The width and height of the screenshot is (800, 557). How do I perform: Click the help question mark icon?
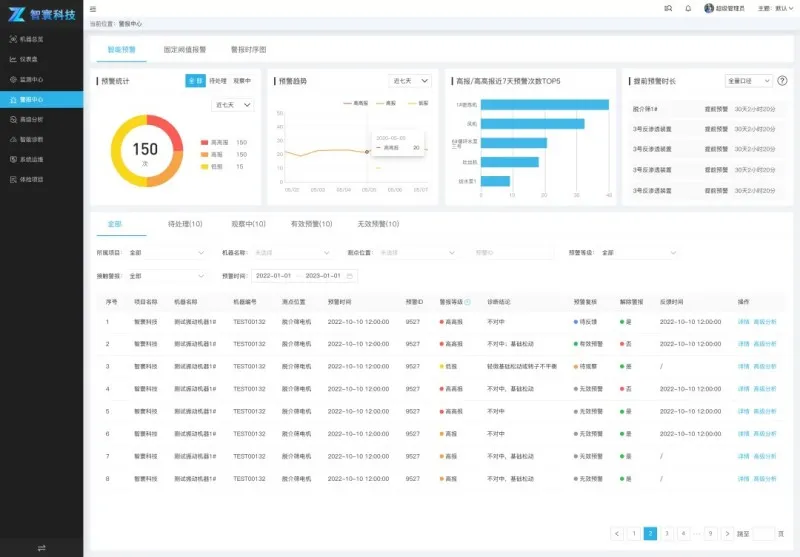tap(782, 80)
